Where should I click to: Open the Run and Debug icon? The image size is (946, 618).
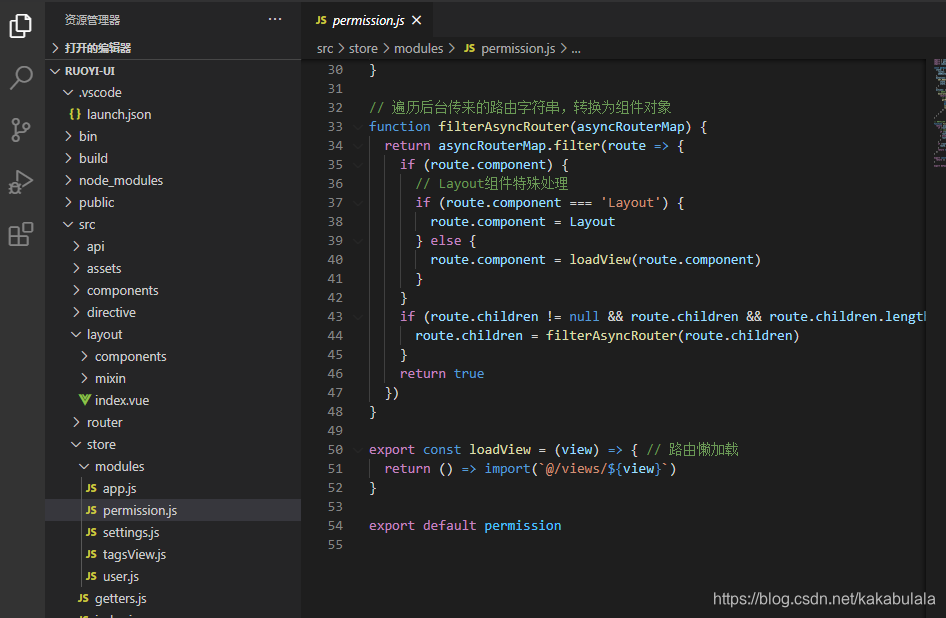21,181
